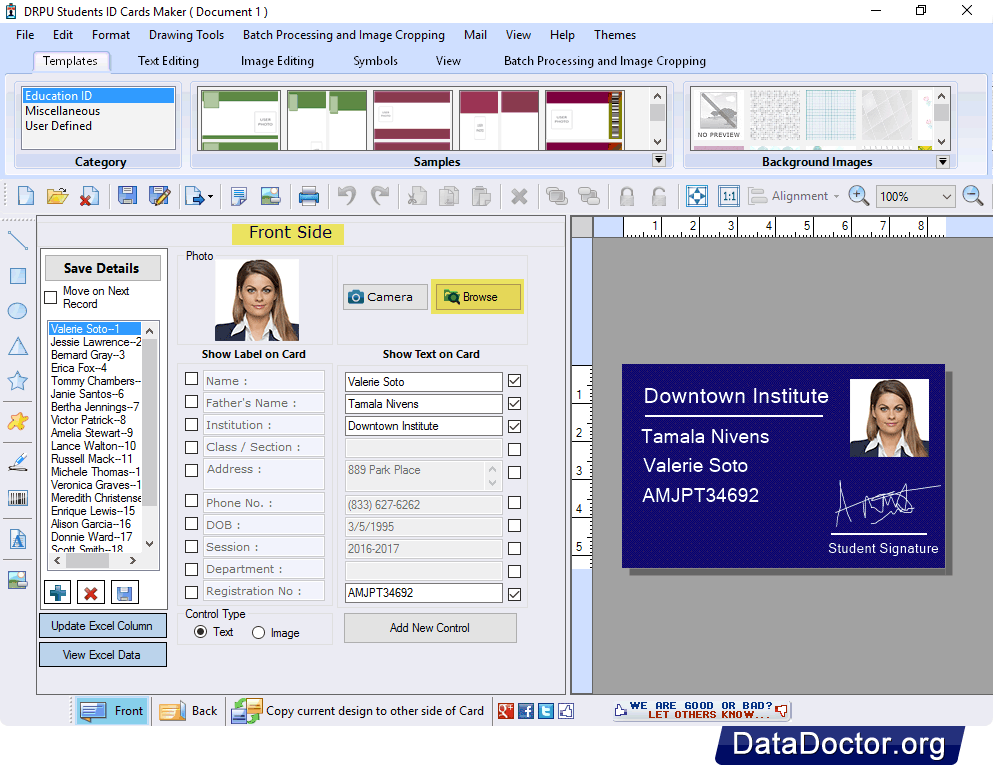Click the Facebook share icon
993x765 pixels.
tap(526, 711)
